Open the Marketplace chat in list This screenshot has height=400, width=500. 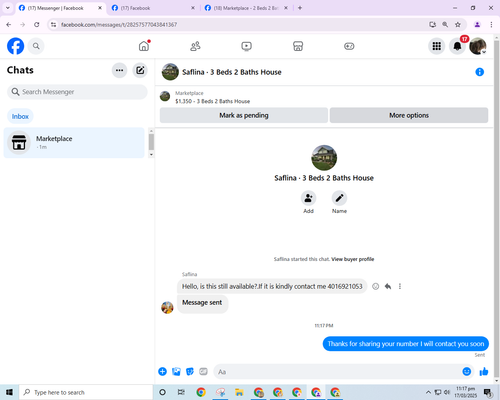pos(74,142)
